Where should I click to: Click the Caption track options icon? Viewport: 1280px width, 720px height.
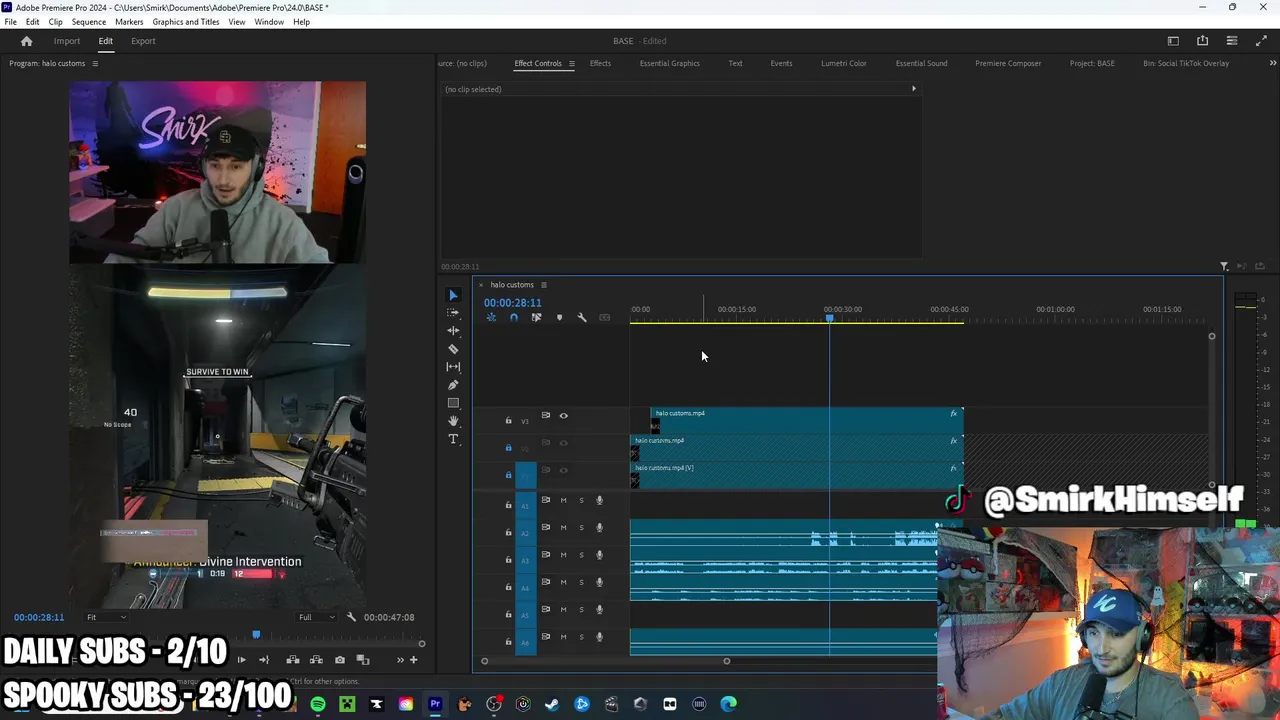(604, 318)
